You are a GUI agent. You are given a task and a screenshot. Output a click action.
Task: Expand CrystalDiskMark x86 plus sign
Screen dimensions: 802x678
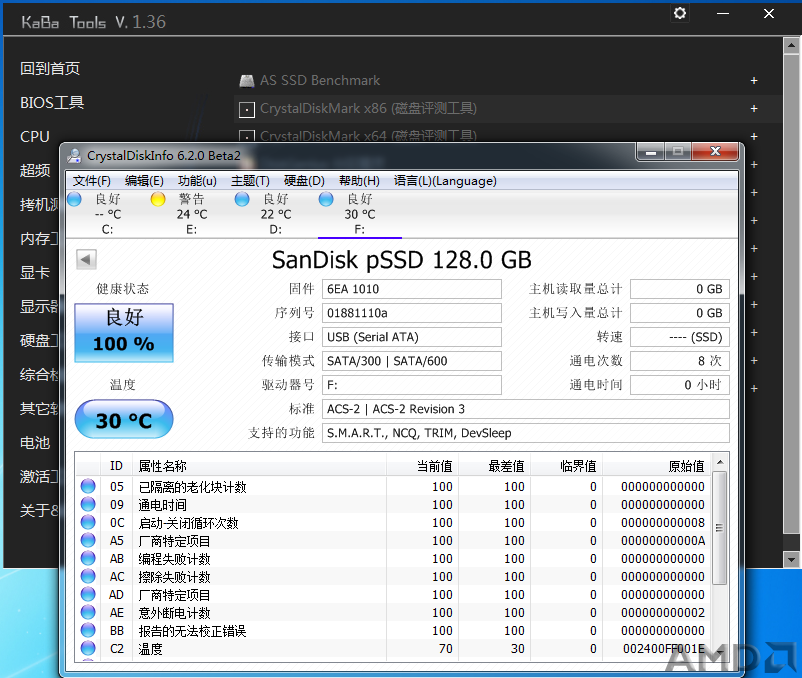pyautogui.click(x=754, y=109)
